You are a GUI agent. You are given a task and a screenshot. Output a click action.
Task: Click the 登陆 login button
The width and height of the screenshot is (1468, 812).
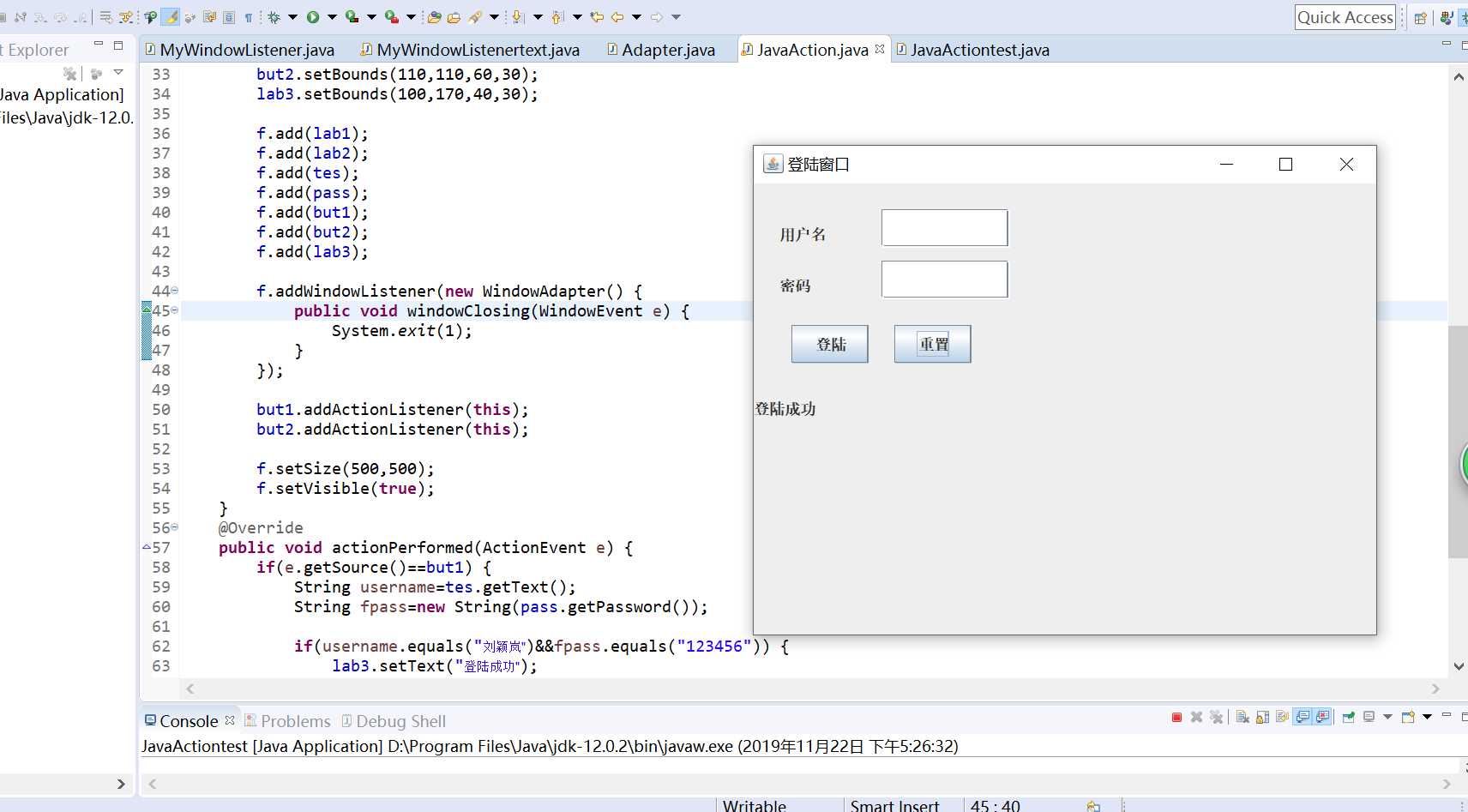point(829,344)
